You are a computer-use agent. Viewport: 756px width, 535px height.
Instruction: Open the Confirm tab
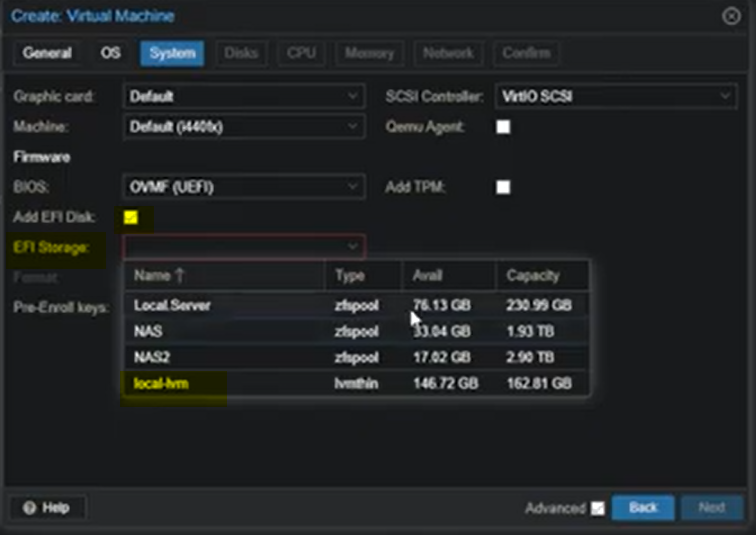click(526, 53)
